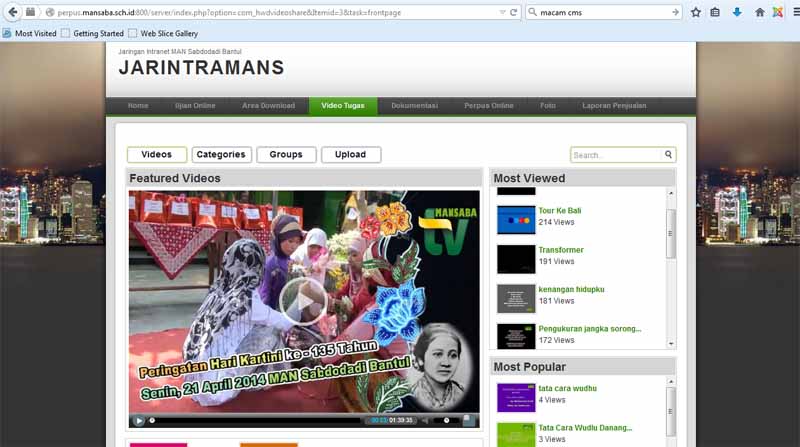800x447 pixels.
Task: Click the play button in player control bar
Action: pos(138,420)
